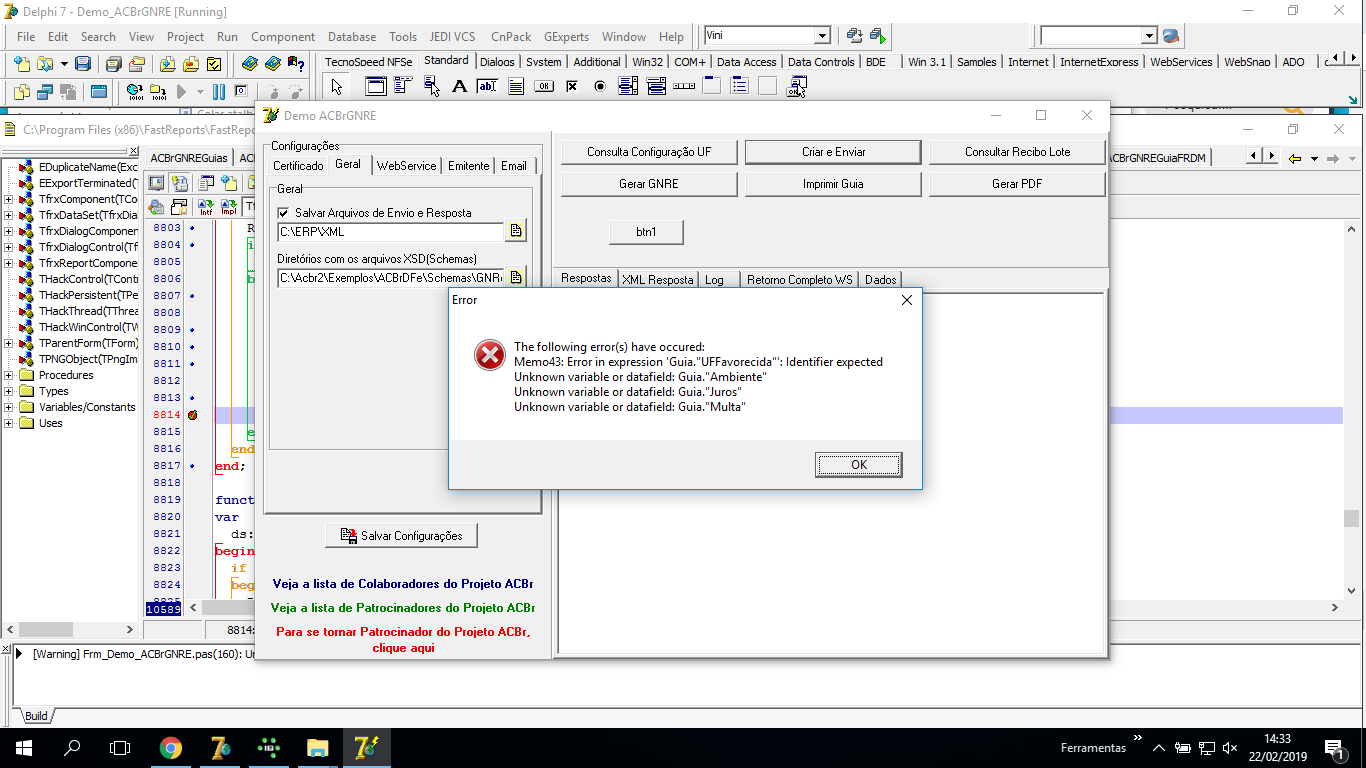This screenshot has height=768, width=1366.
Task: Select the Label 'A' component icon
Action: (x=459, y=86)
